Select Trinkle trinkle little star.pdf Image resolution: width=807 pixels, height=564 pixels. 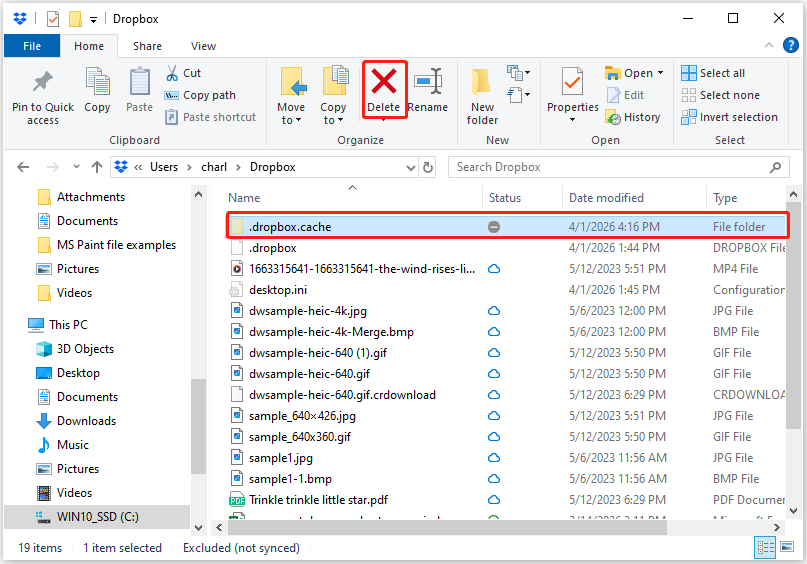[x=318, y=500]
